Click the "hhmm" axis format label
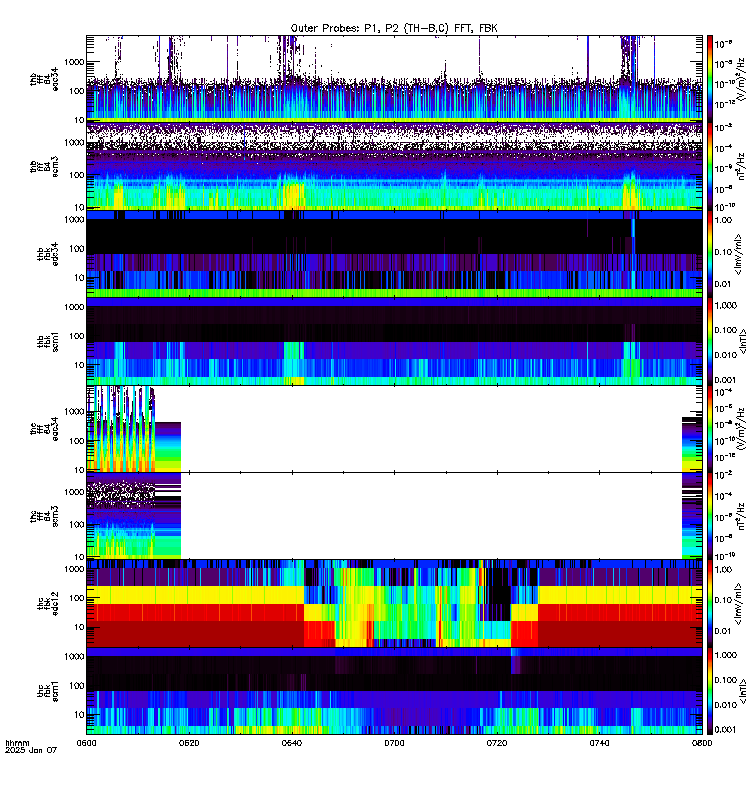This screenshot has height=800, width=750. [17, 743]
